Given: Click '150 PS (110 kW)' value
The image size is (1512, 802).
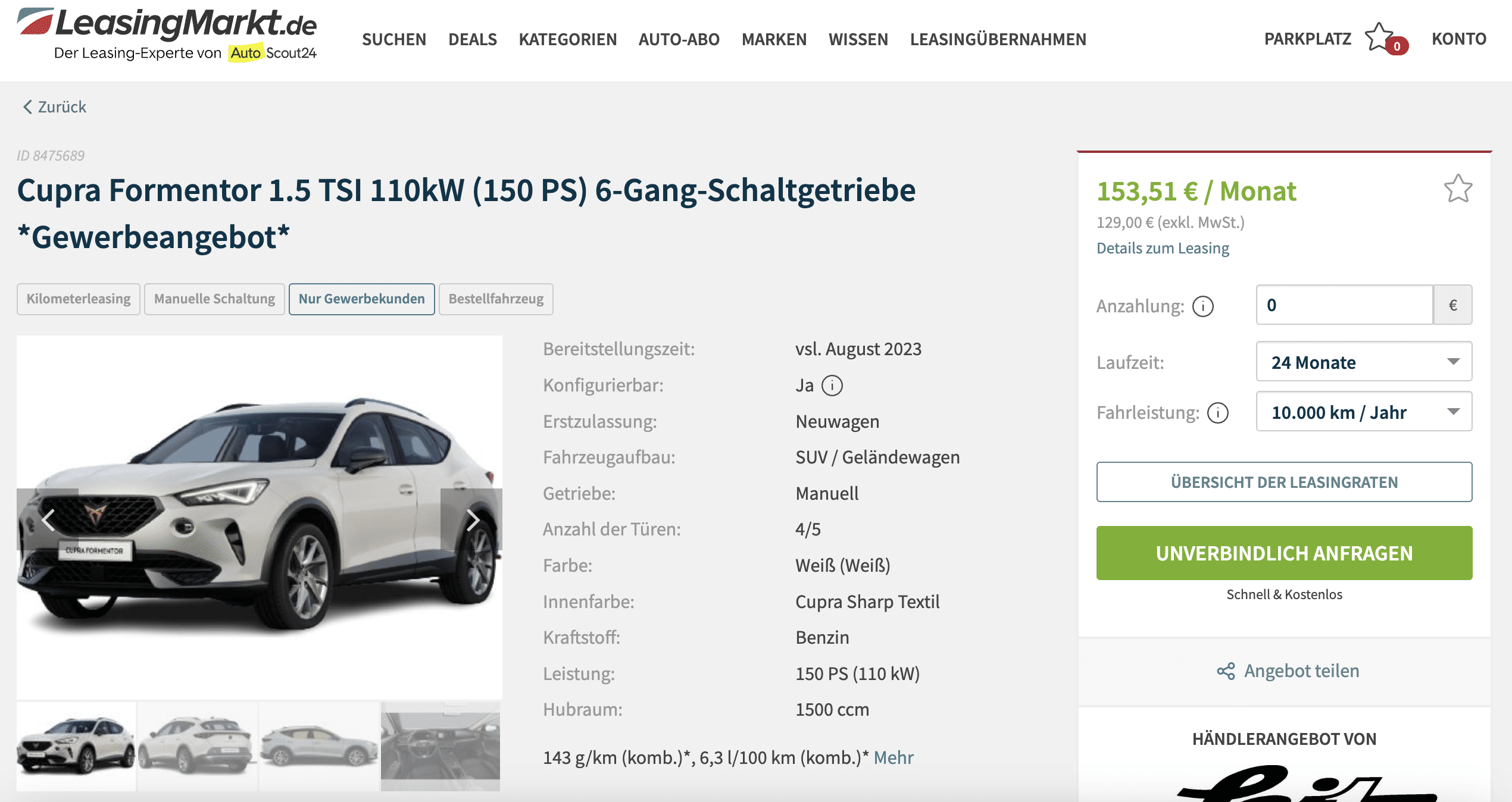Looking at the screenshot, I should (858, 674).
